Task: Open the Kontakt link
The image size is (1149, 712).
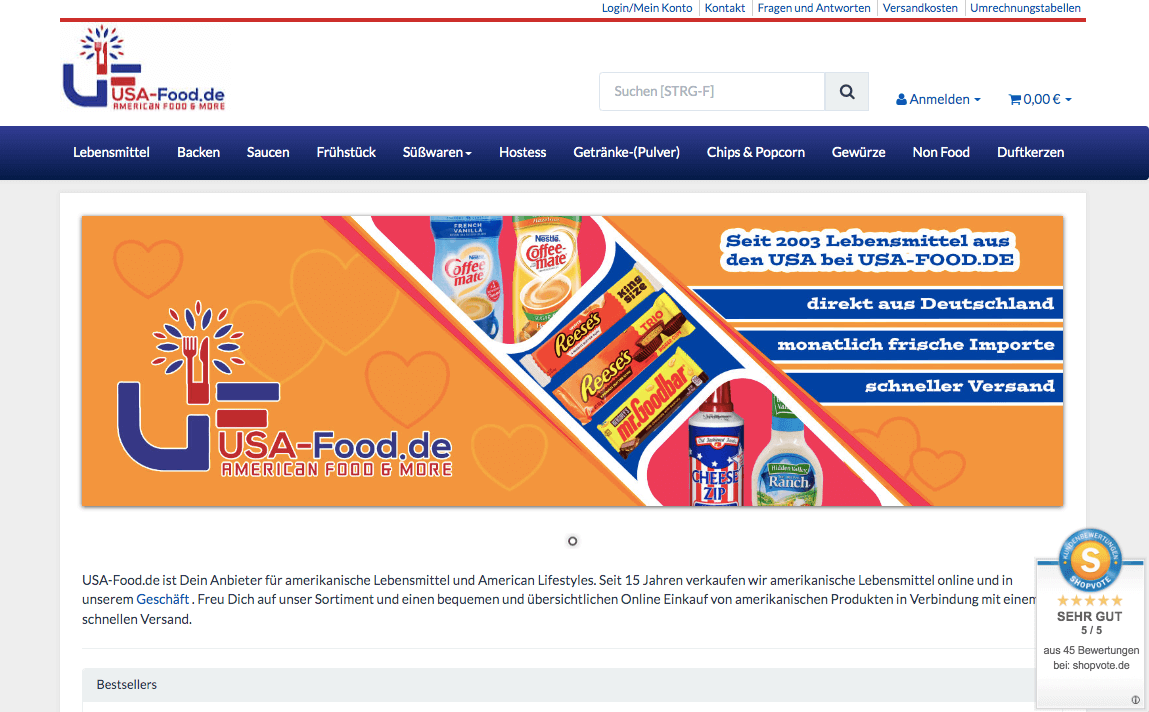Action: click(x=725, y=8)
